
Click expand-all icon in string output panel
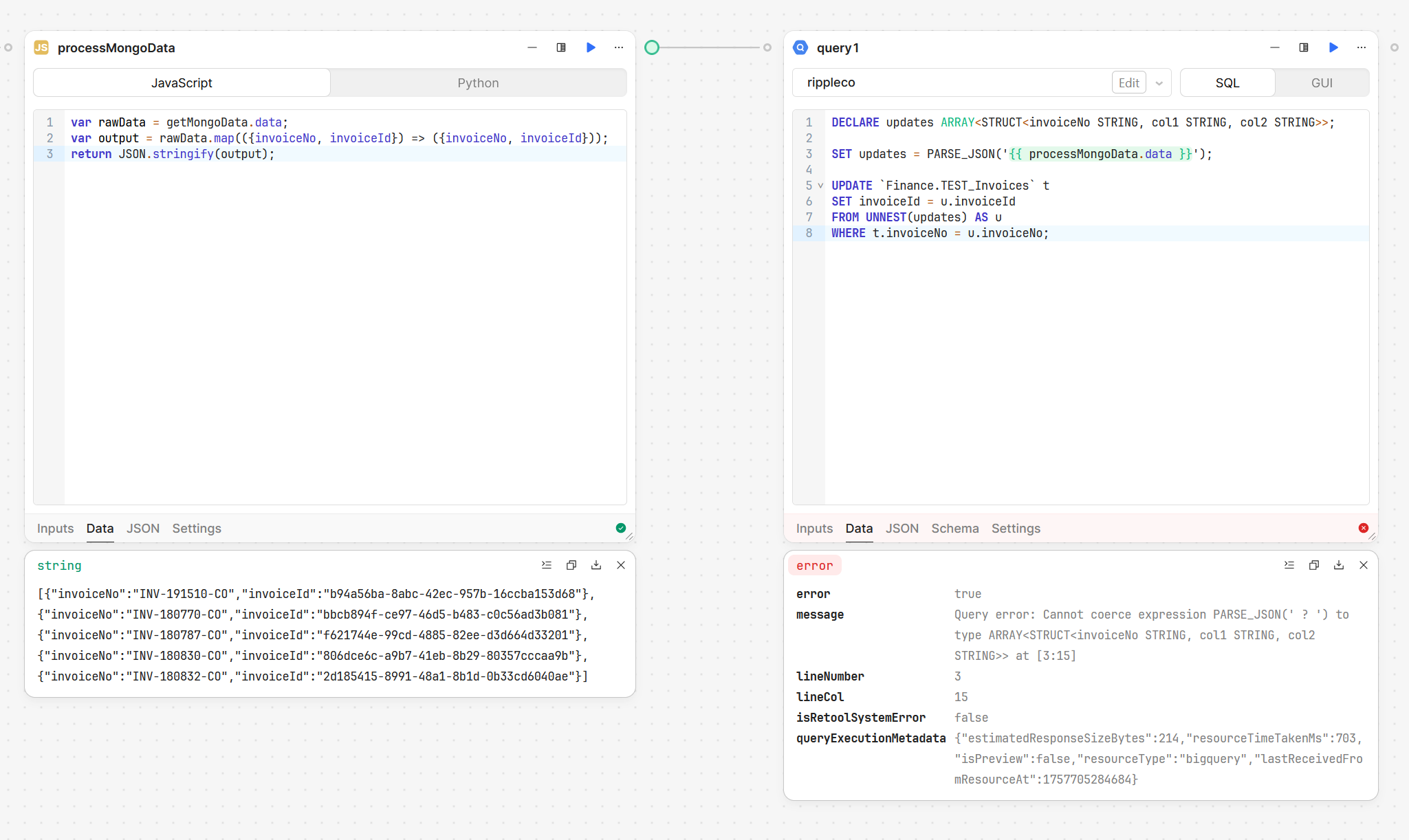point(547,565)
